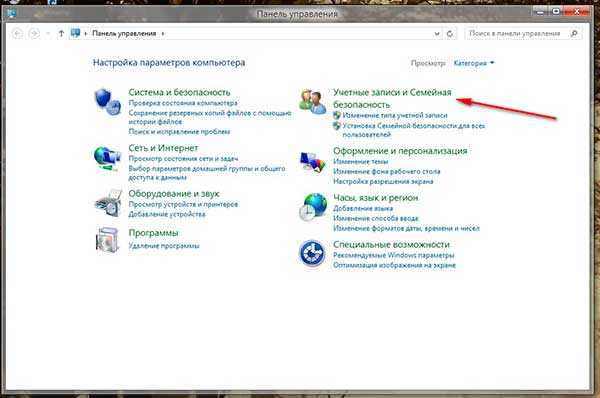Open System and Security shield icon
Screen dimensions: 600x398
(108, 102)
